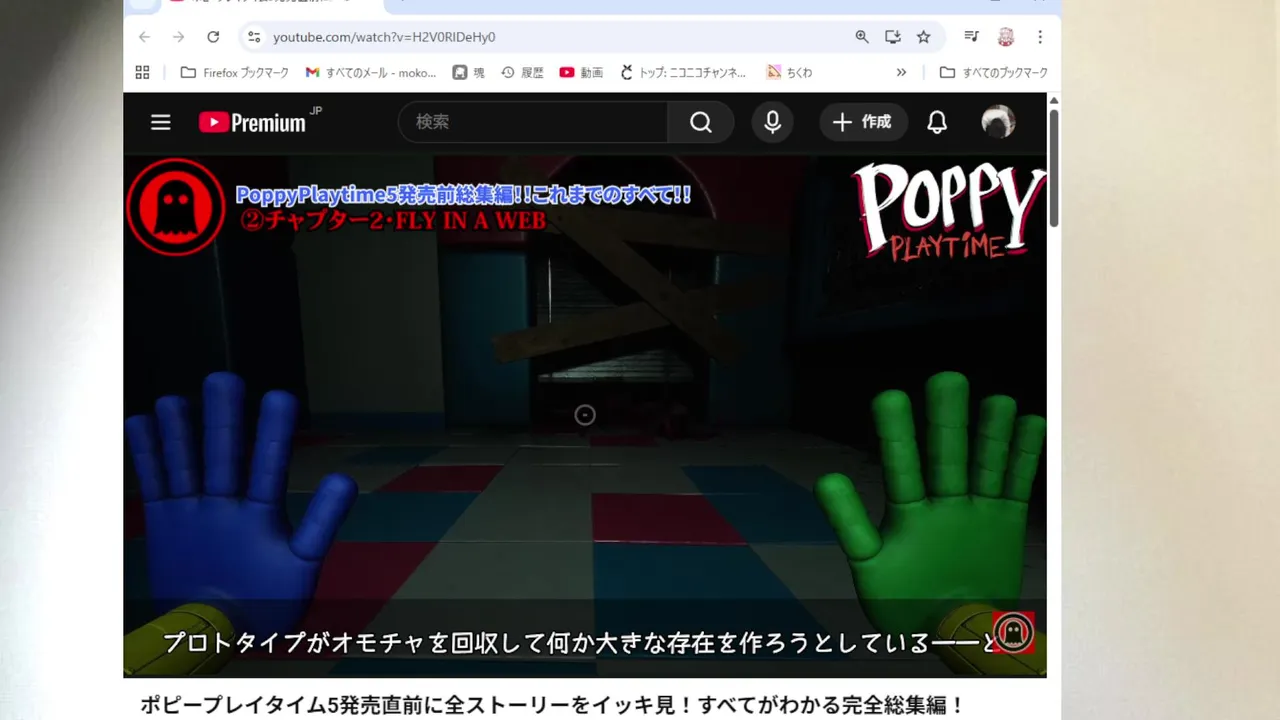Viewport: 1280px width, 720px height.
Task: Open the すべてのメール Gmail bookmark
Action: click(371, 72)
